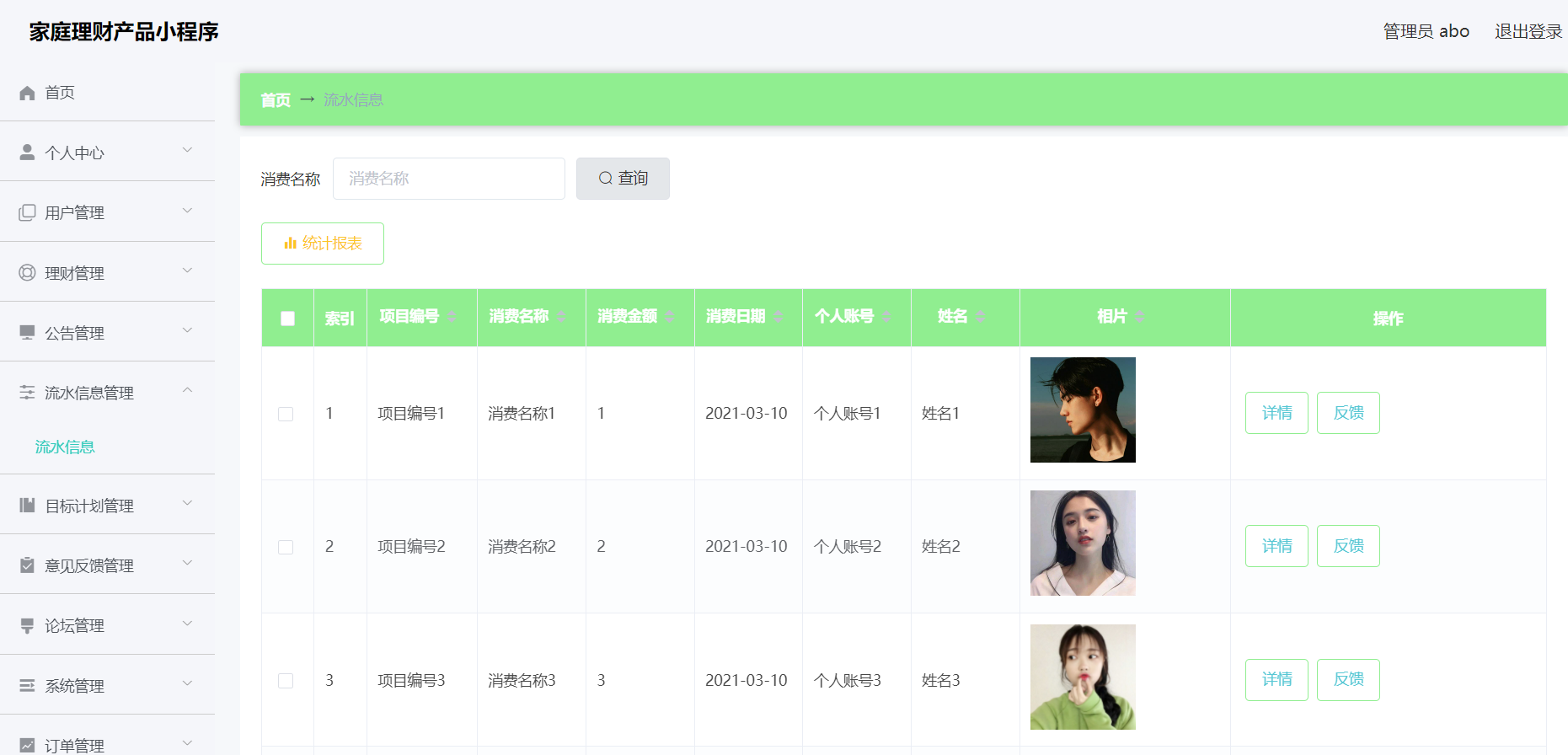Expand the 系统管理 menu chevron

[187, 683]
